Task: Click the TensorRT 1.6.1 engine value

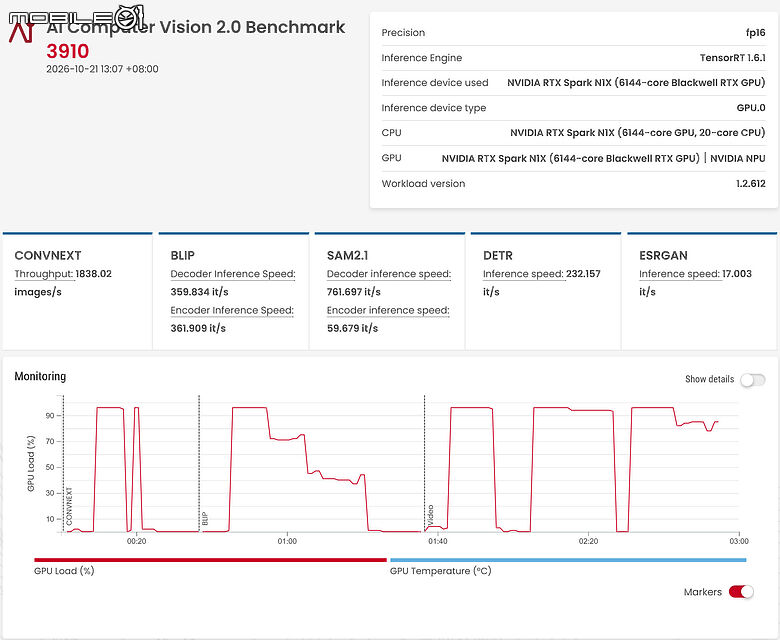Action: (x=733, y=58)
